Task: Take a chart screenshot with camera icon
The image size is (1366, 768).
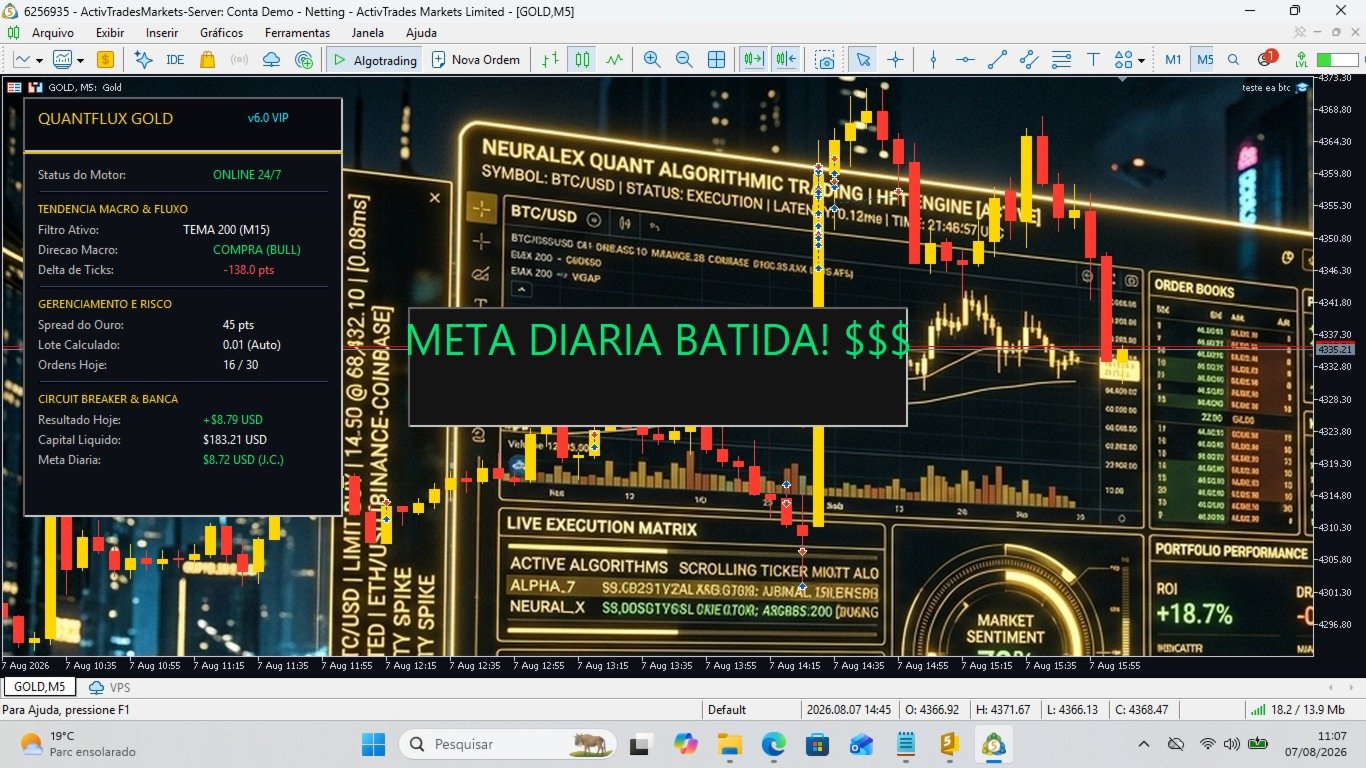Action: tap(824, 60)
